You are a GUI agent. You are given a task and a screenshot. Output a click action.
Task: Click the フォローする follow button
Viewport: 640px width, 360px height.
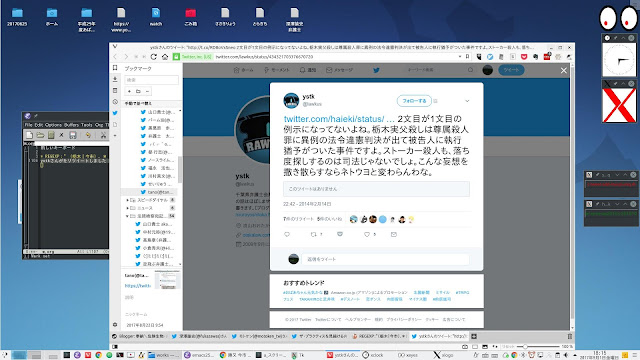click(414, 101)
